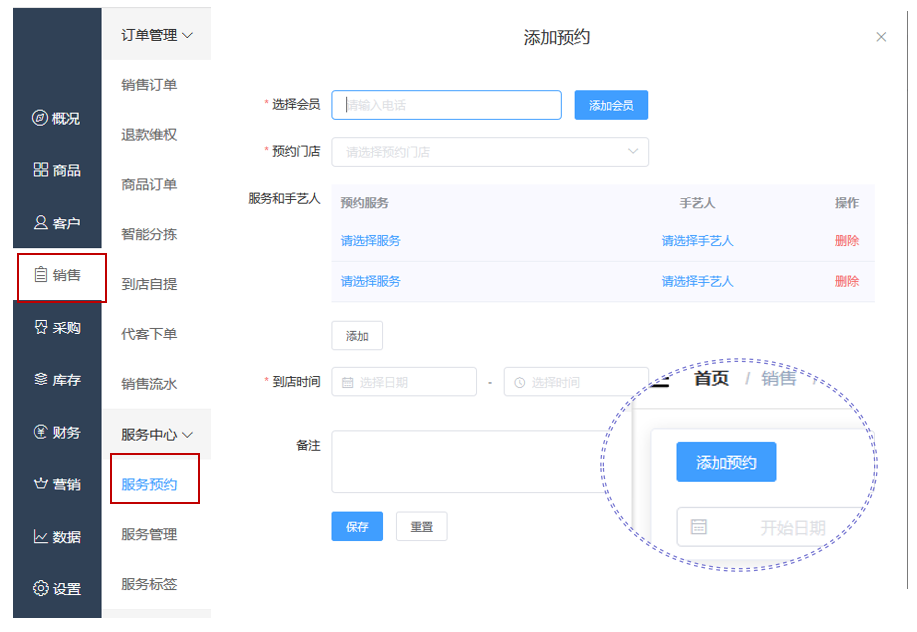This screenshot has width=917, height=632.
Task: Click clock icon in 选择时间 field
Action: tap(519, 382)
